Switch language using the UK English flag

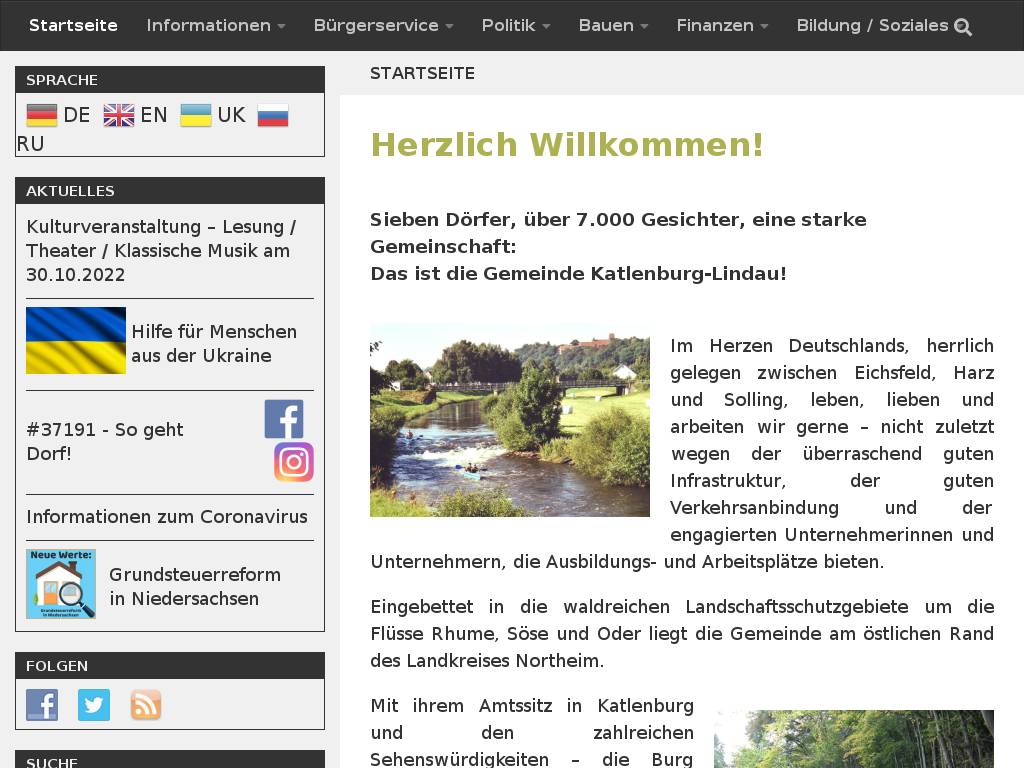[119, 115]
